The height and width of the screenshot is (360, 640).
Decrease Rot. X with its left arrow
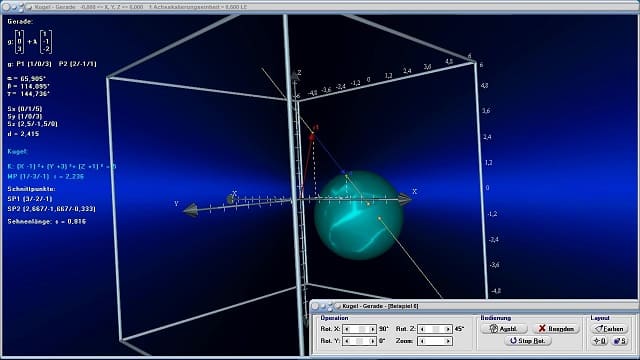347,329
